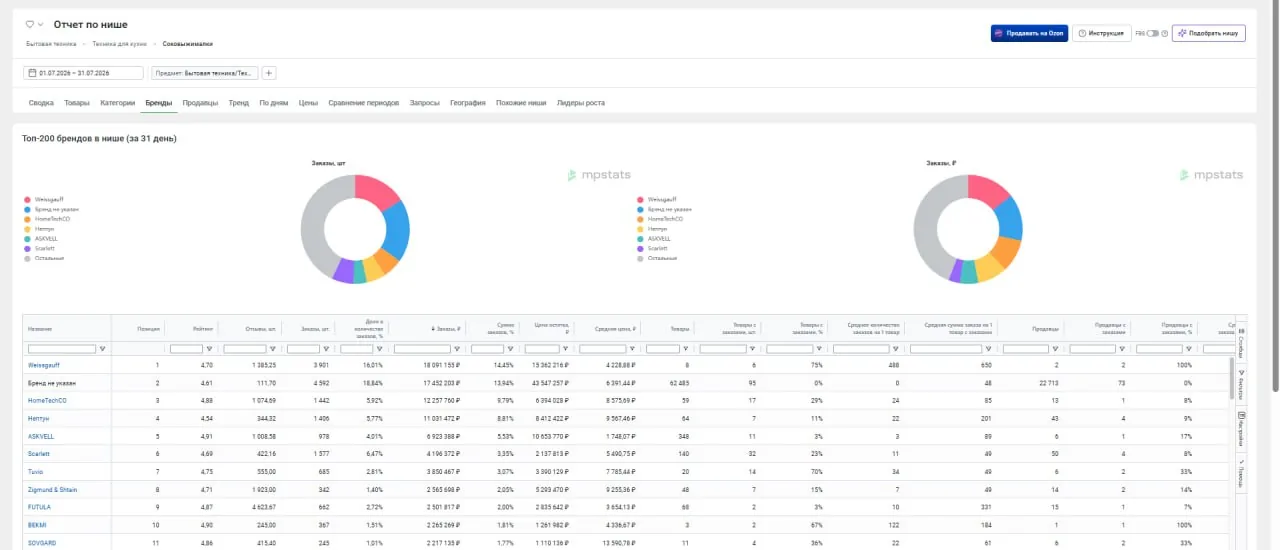
Task: Open the date range picker 01.07.2026 – 31.07.2026
Action: pos(84,73)
